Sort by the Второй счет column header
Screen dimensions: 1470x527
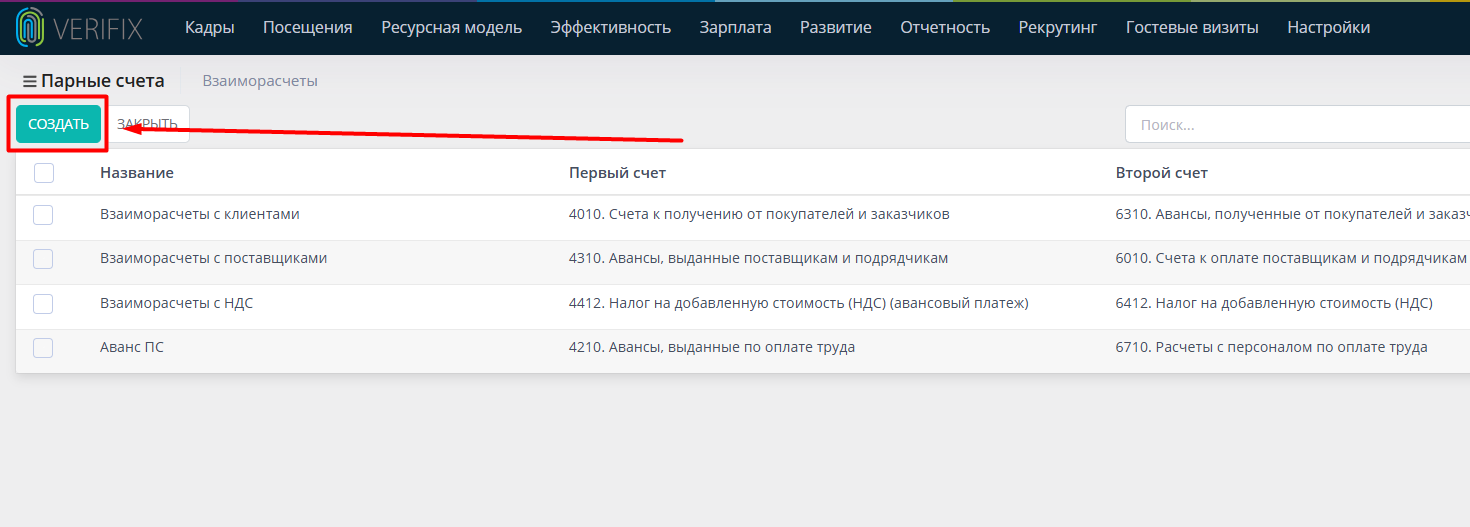click(x=1162, y=173)
